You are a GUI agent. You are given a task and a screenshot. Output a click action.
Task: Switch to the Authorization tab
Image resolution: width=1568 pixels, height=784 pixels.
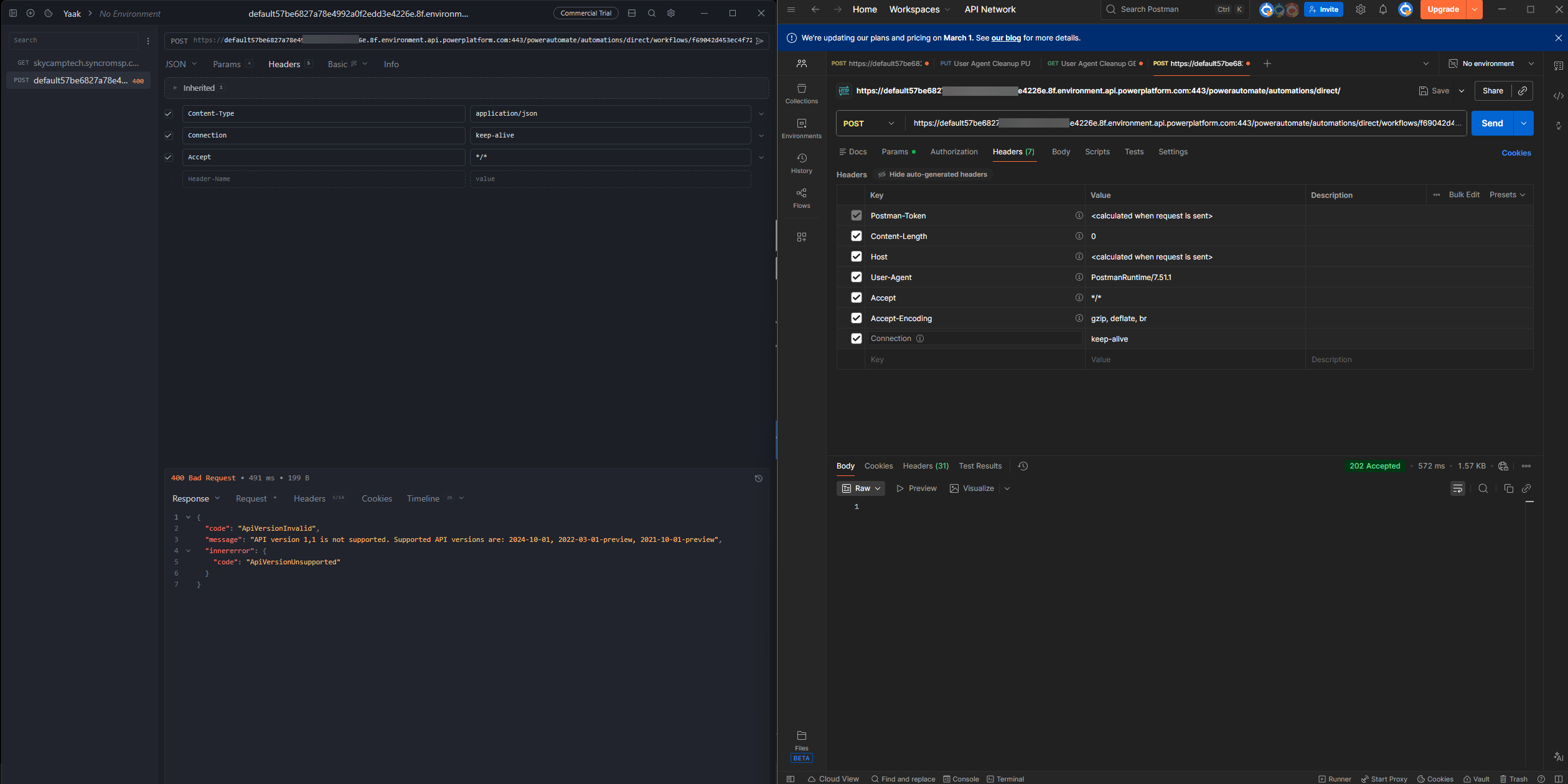coord(954,152)
